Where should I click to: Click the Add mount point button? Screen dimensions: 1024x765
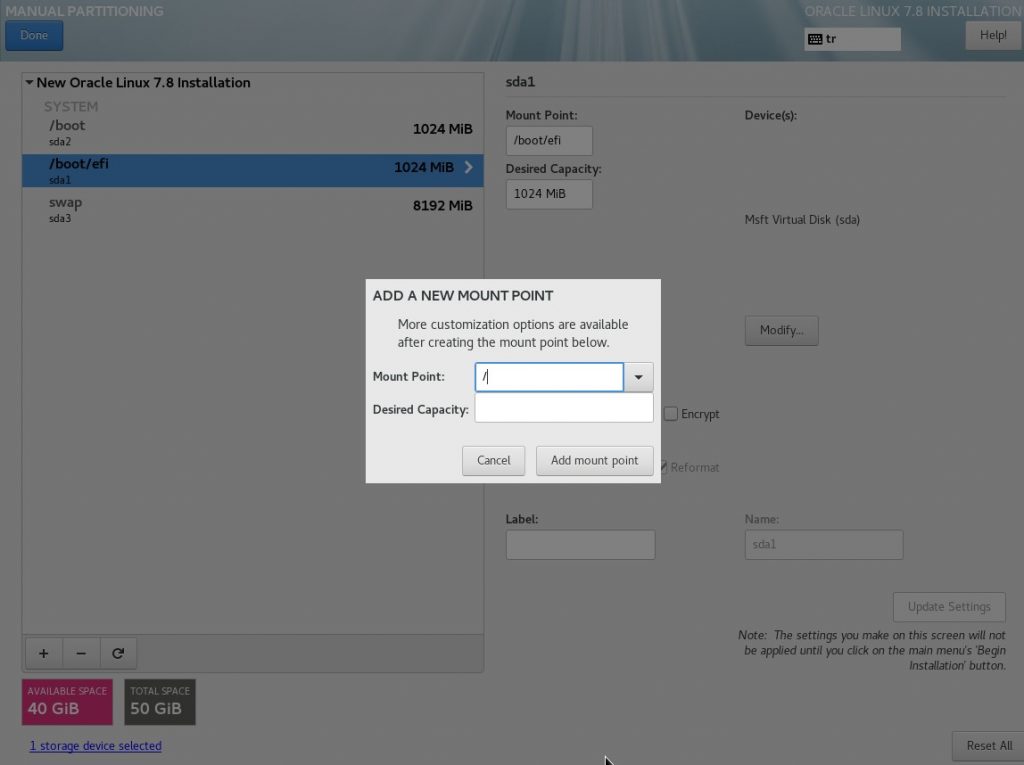[594, 461]
